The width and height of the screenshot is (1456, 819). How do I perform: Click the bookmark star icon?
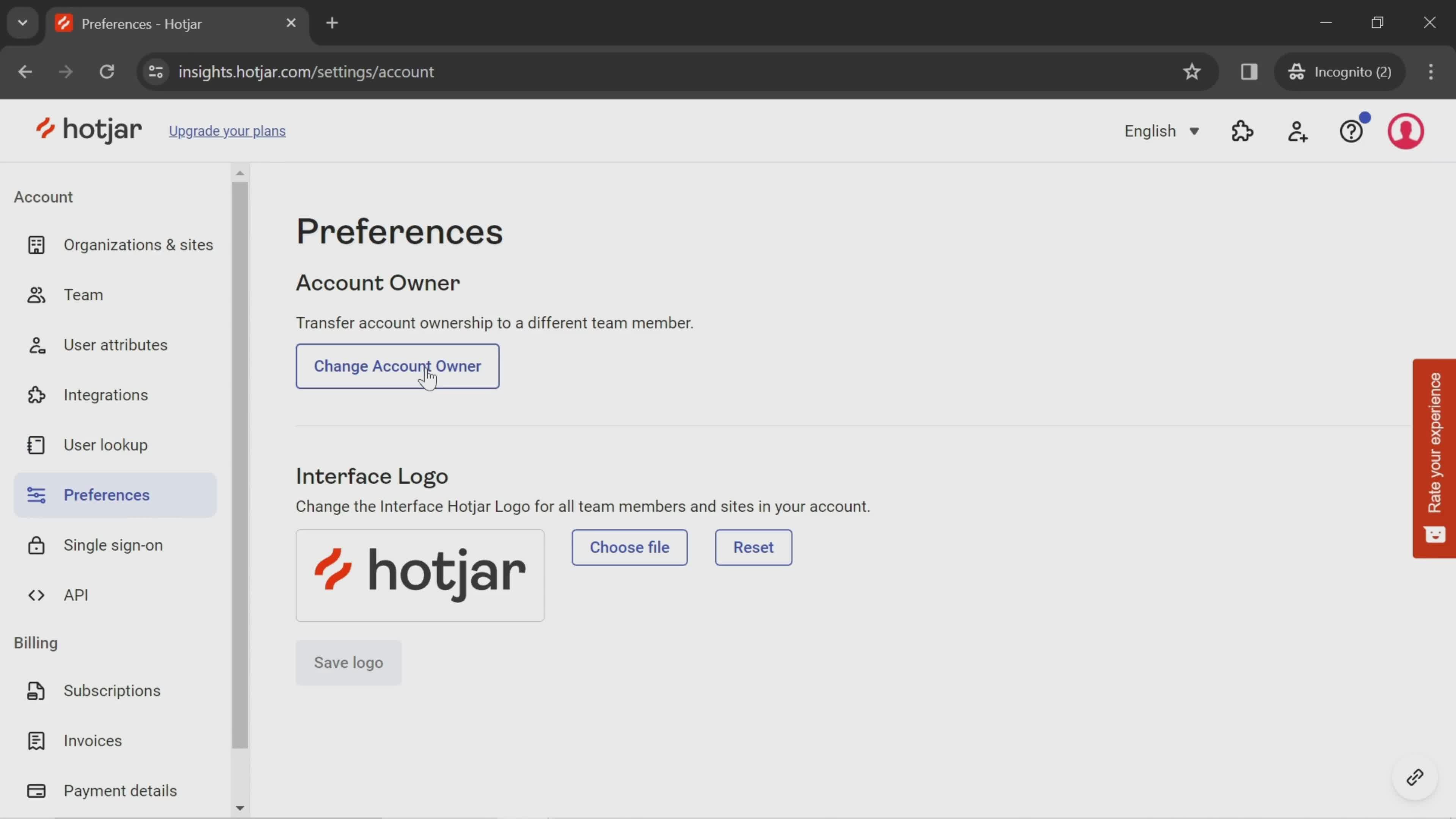pyautogui.click(x=1192, y=71)
